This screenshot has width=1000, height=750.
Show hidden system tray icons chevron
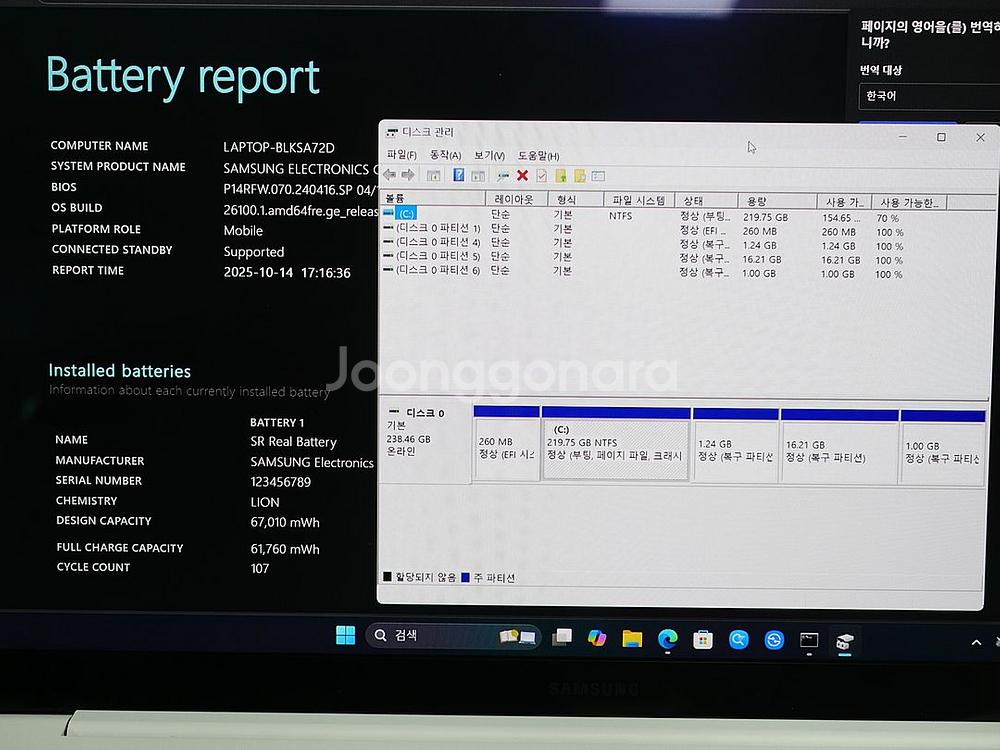tap(976, 641)
